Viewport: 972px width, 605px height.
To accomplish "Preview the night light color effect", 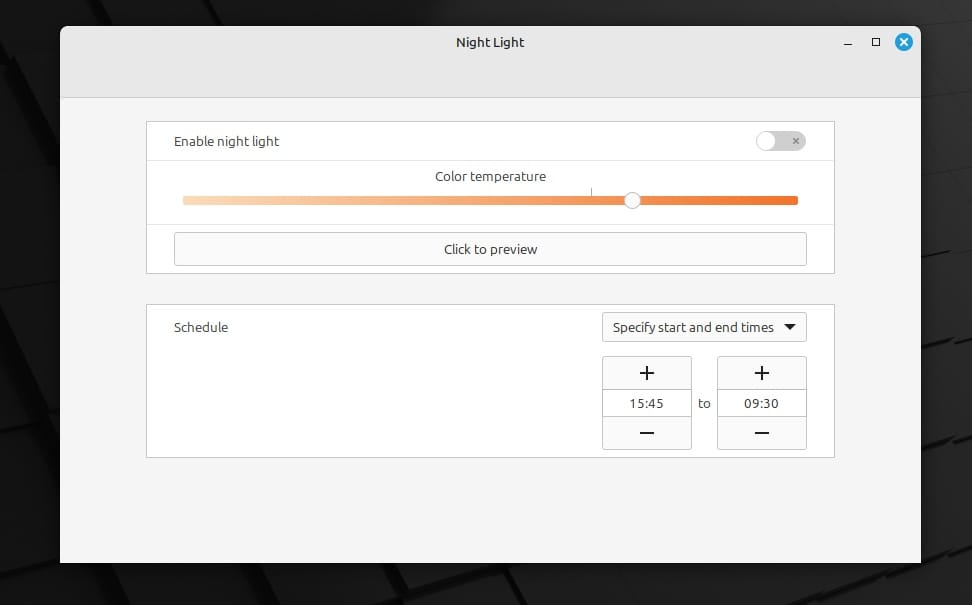I will point(490,248).
